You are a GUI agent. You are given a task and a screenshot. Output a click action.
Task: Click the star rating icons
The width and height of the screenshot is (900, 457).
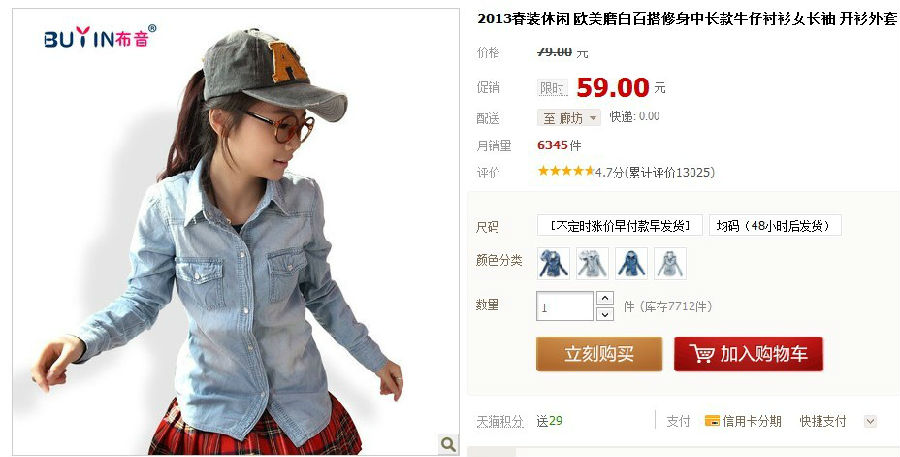click(x=565, y=171)
